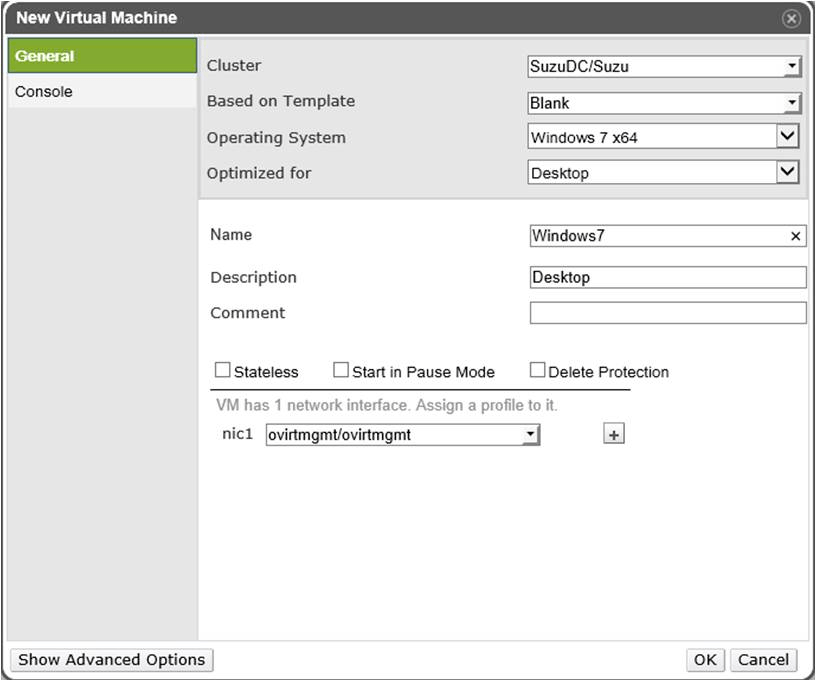Viewport: 816px width, 681px height.
Task: Select the General tab
Action: (102, 56)
